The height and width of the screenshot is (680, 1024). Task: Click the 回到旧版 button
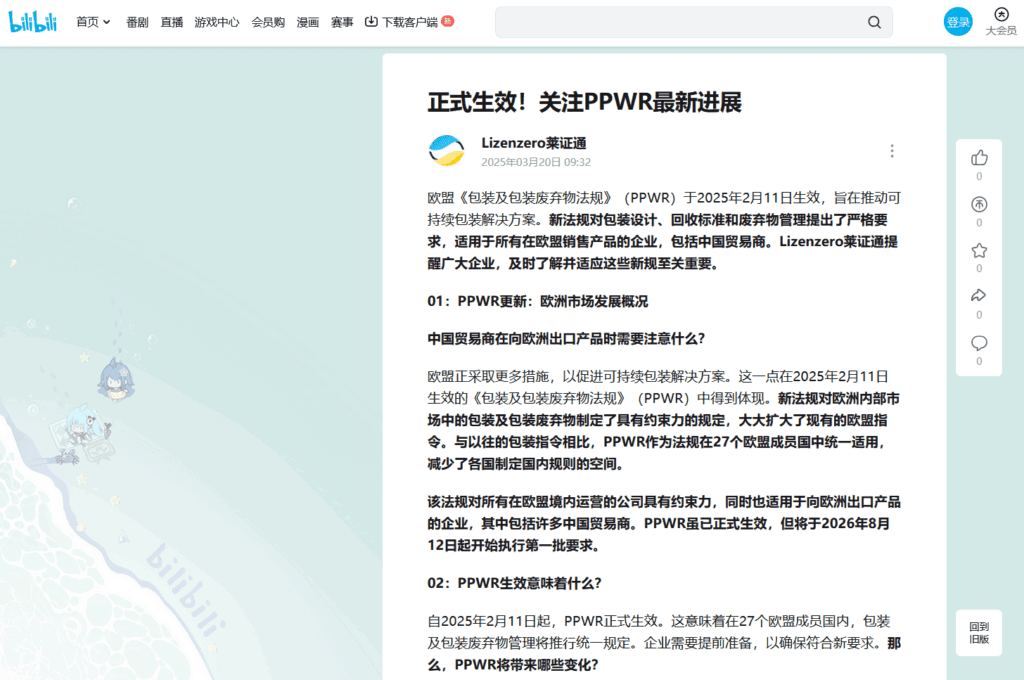(x=978, y=632)
